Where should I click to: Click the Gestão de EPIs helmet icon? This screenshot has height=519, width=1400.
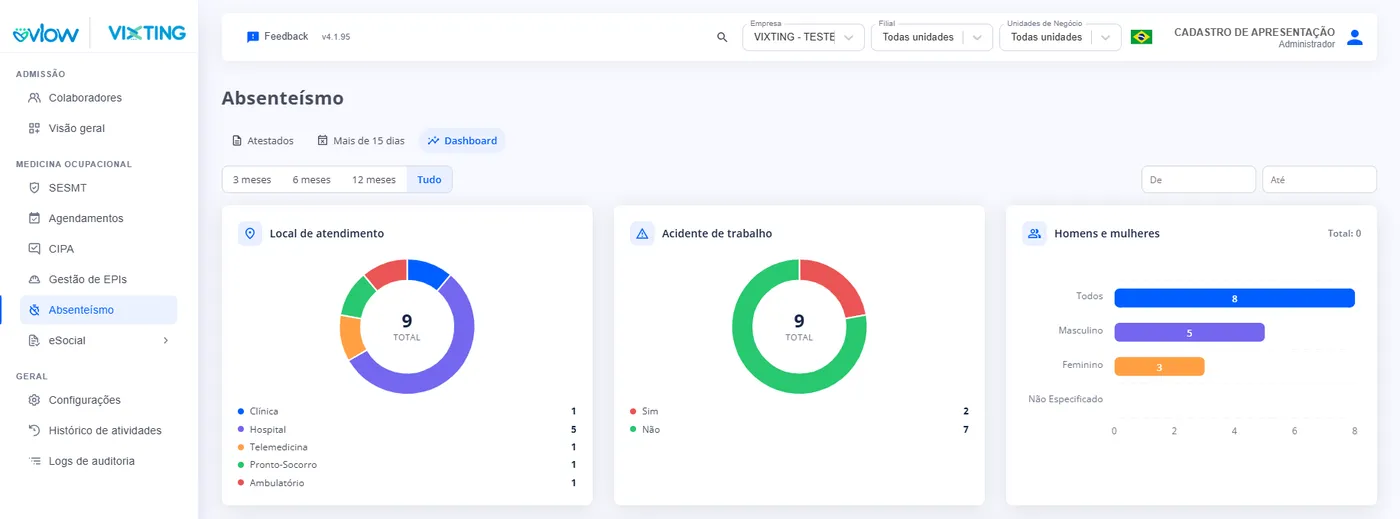point(34,279)
